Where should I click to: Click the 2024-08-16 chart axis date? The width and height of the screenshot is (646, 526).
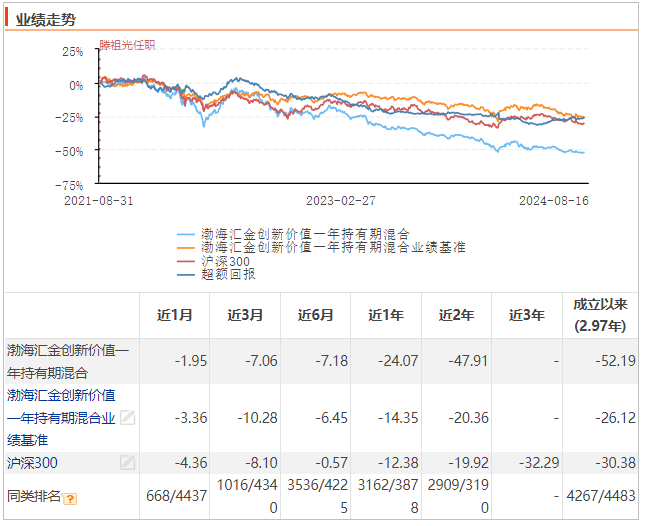554,201
